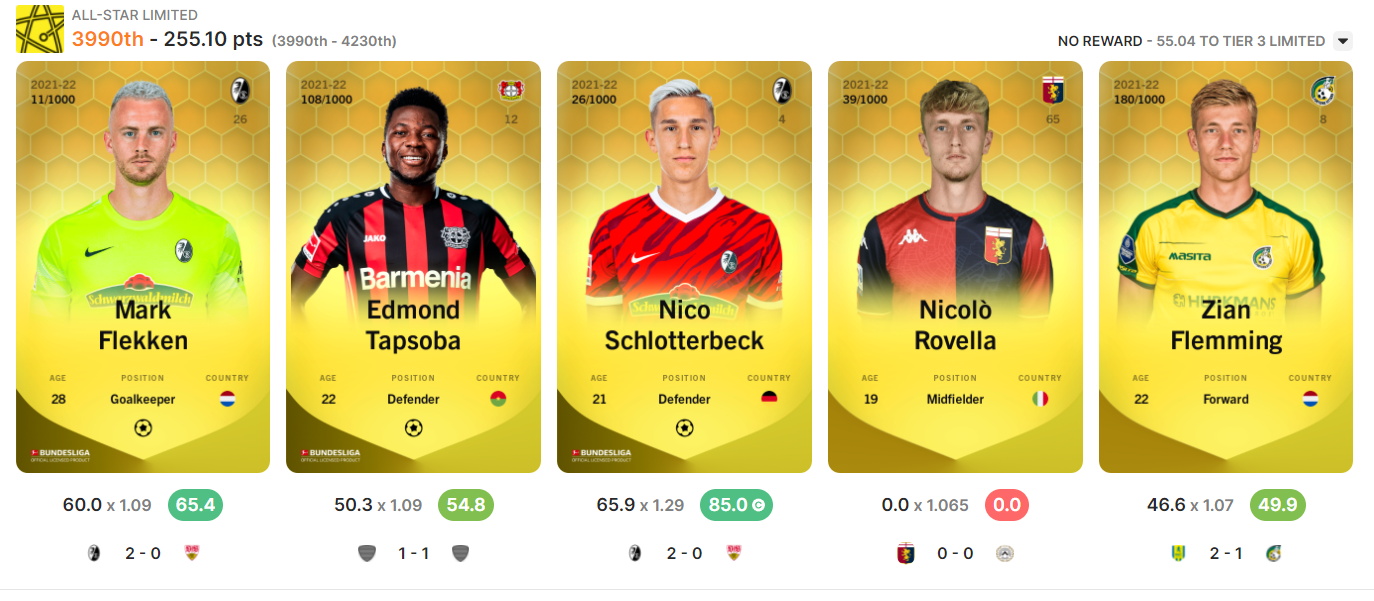This screenshot has height=601, width=1374.
Task: Click the Fortuna Sittard crest on Flemming's card
Action: pyautogui.click(x=1323, y=90)
